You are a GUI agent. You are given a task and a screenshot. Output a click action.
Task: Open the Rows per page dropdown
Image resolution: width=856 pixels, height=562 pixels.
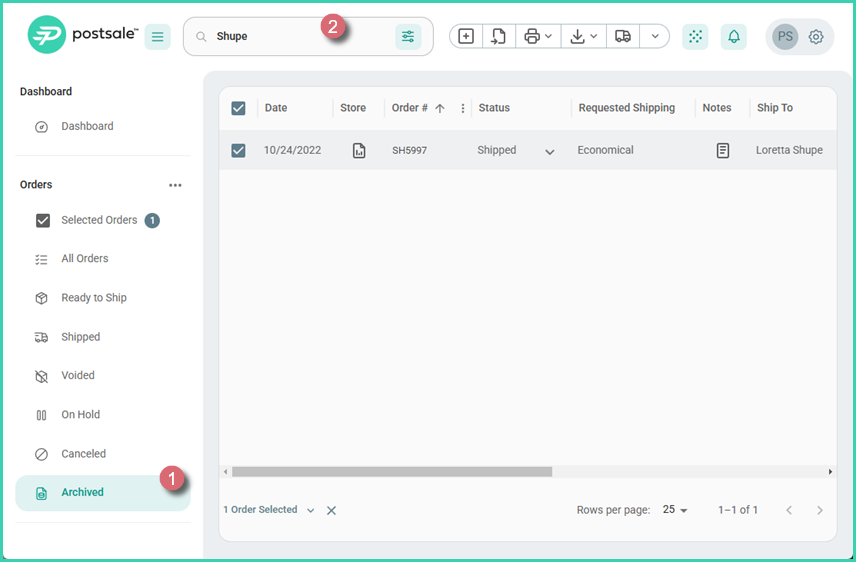click(676, 510)
